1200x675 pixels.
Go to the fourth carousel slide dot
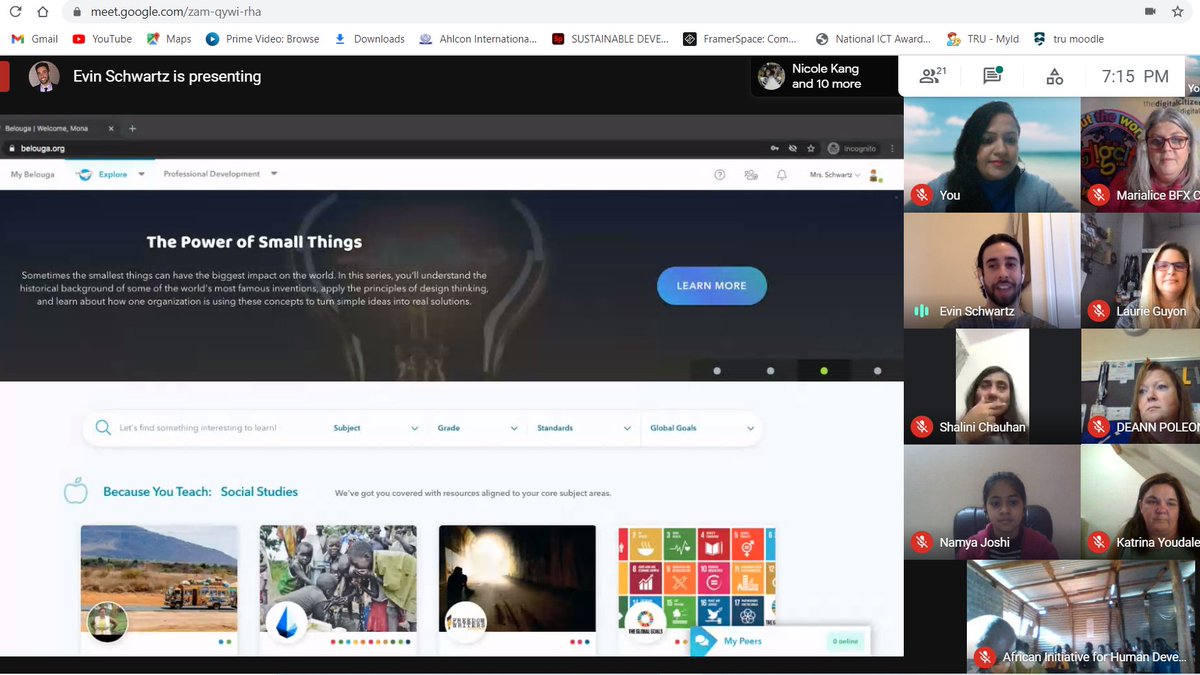[x=877, y=371]
